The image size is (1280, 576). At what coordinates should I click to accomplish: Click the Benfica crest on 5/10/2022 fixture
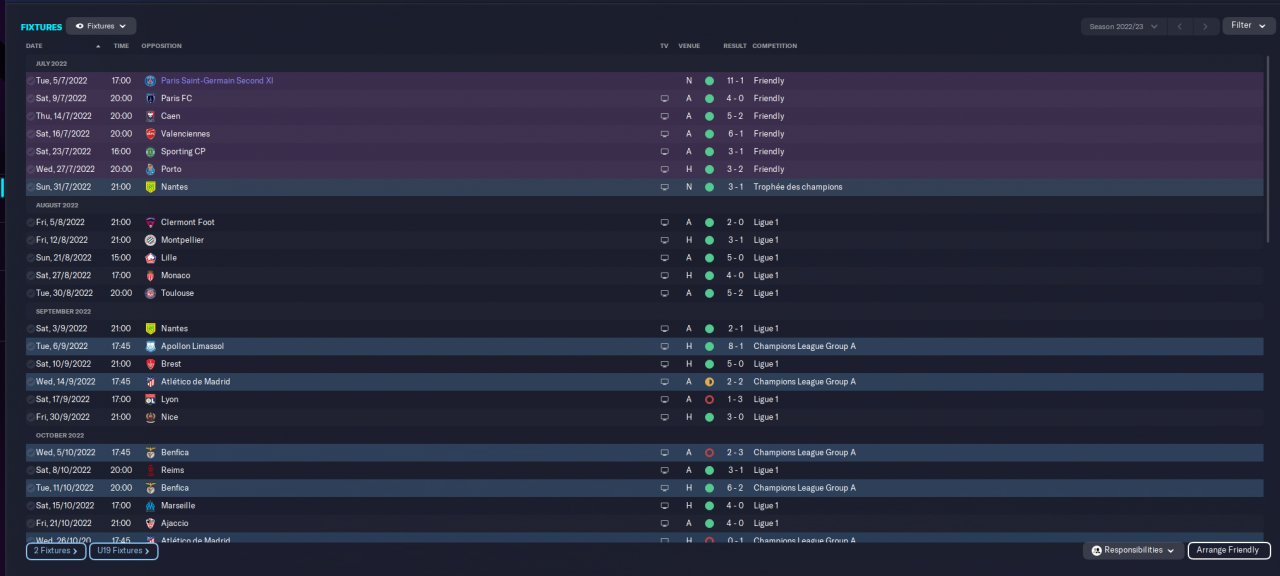[150, 452]
